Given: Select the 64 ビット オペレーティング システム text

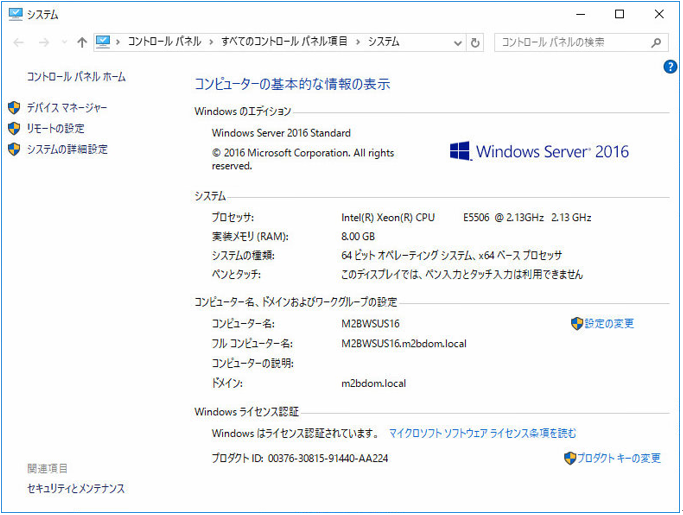Looking at the screenshot, I should (x=406, y=255).
